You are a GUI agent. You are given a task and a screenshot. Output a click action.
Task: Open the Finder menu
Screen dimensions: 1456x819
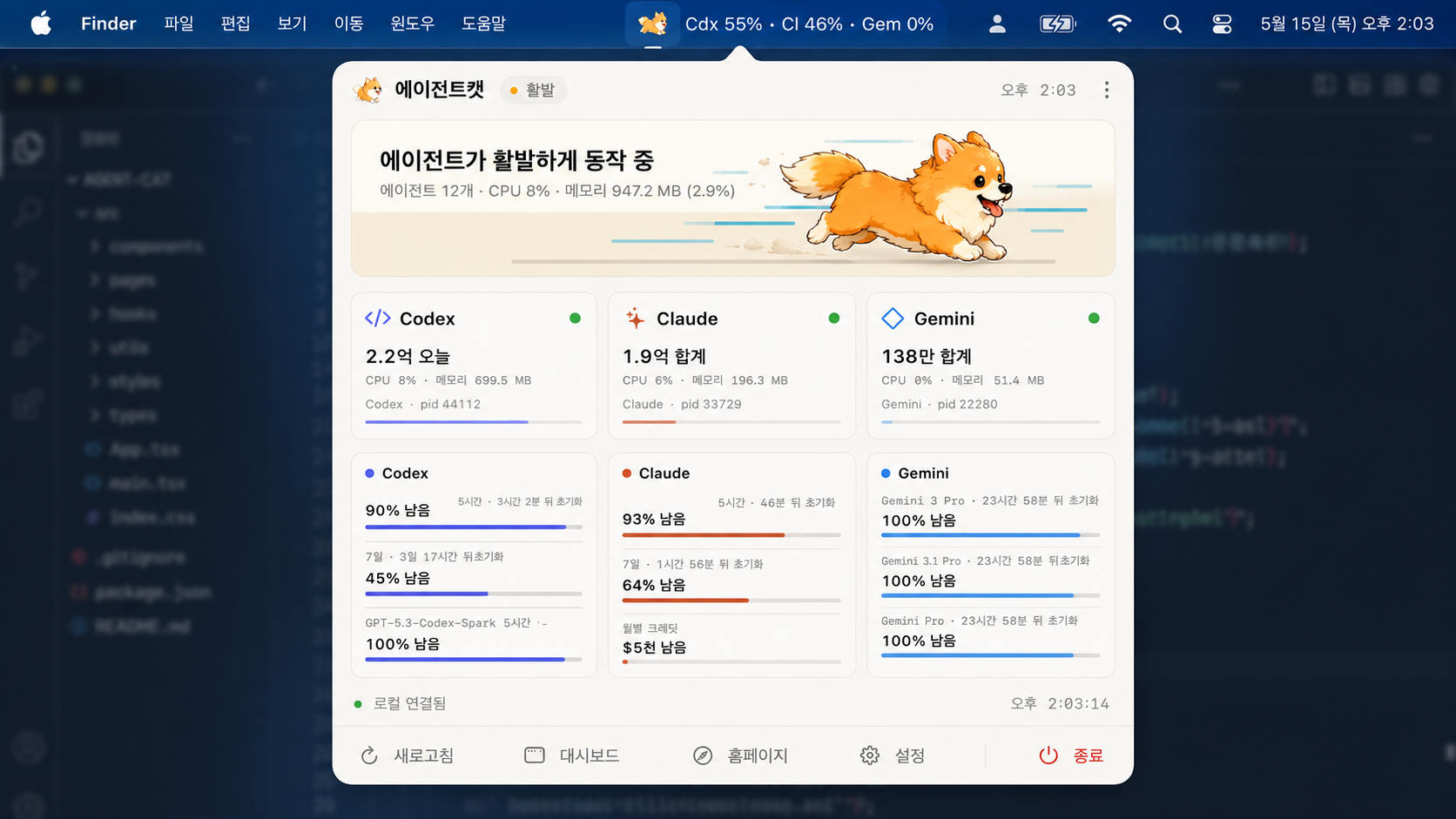tap(109, 23)
